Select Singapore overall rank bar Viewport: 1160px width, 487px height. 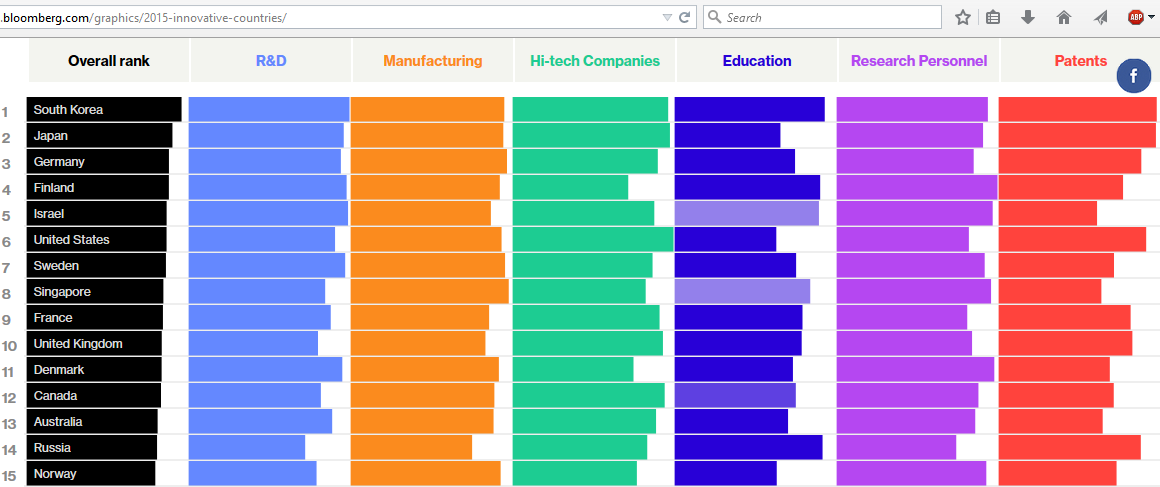tap(95, 292)
